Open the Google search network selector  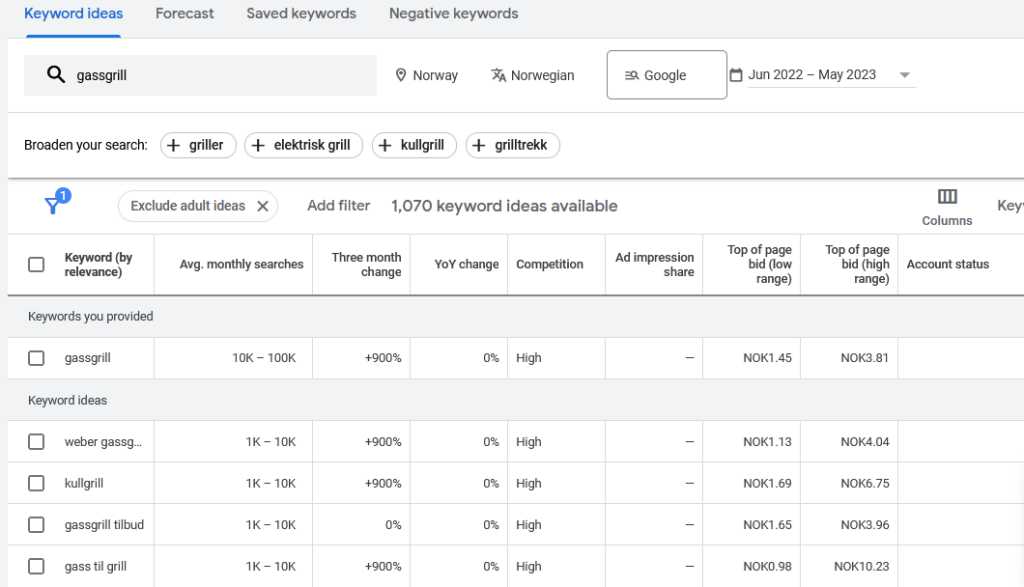point(666,75)
